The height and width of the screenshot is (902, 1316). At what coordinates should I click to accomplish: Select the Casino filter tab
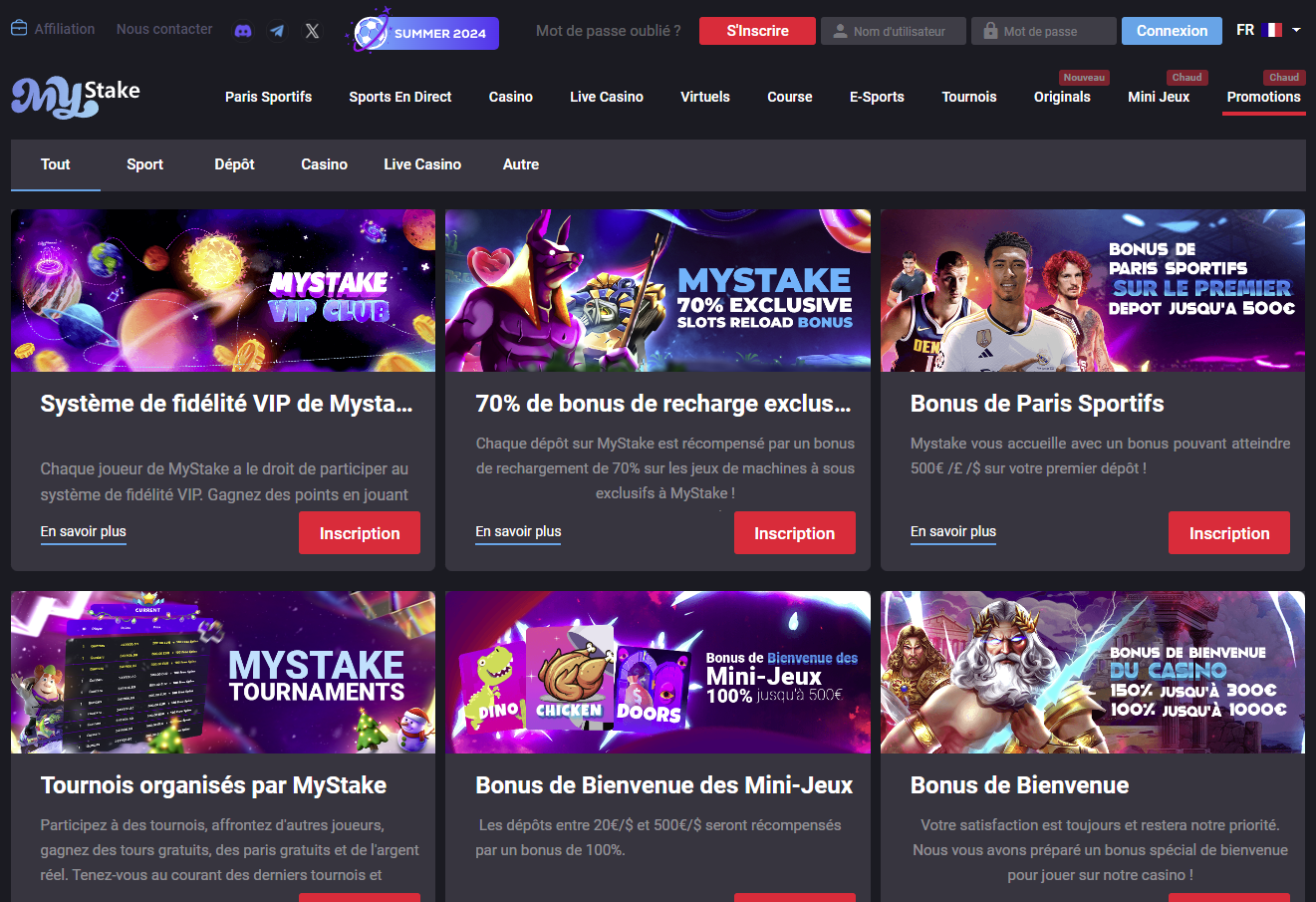tap(325, 164)
